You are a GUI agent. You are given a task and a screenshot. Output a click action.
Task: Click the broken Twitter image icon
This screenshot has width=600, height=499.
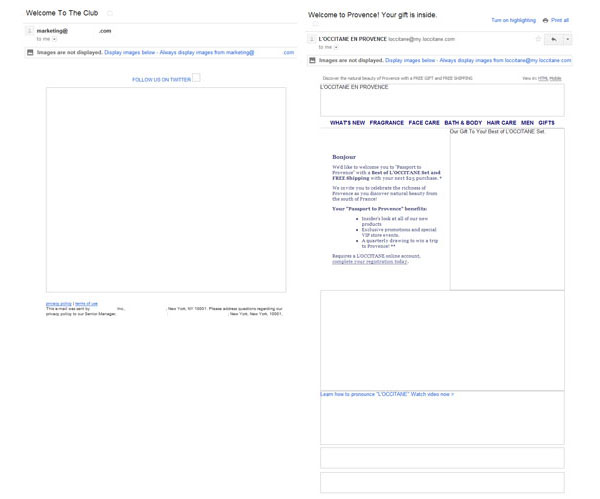[196, 78]
